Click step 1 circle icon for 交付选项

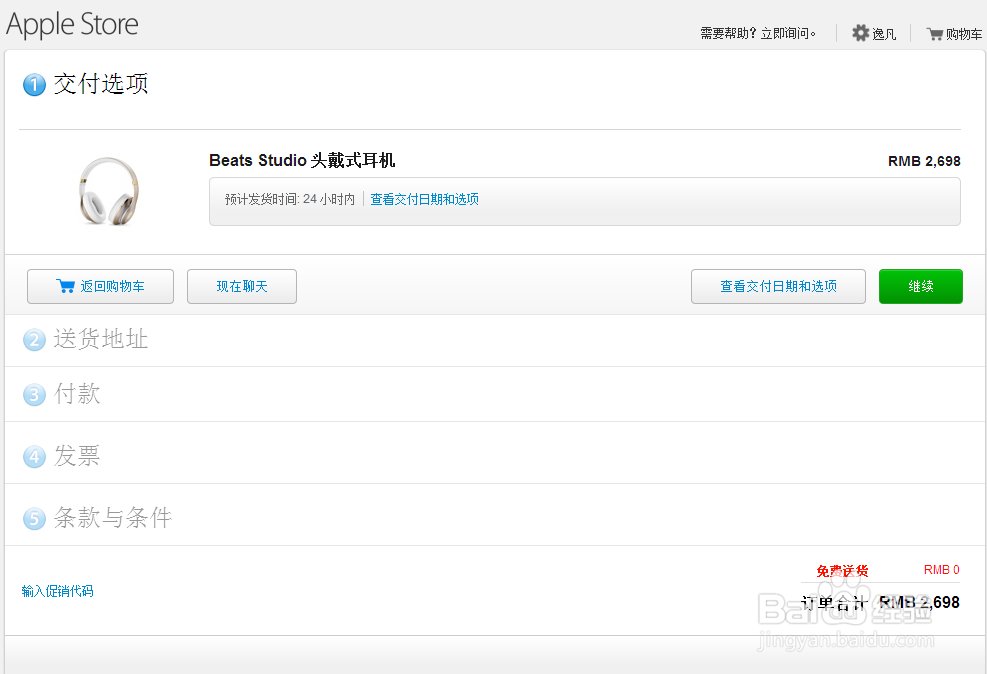click(x=35, y=84)
